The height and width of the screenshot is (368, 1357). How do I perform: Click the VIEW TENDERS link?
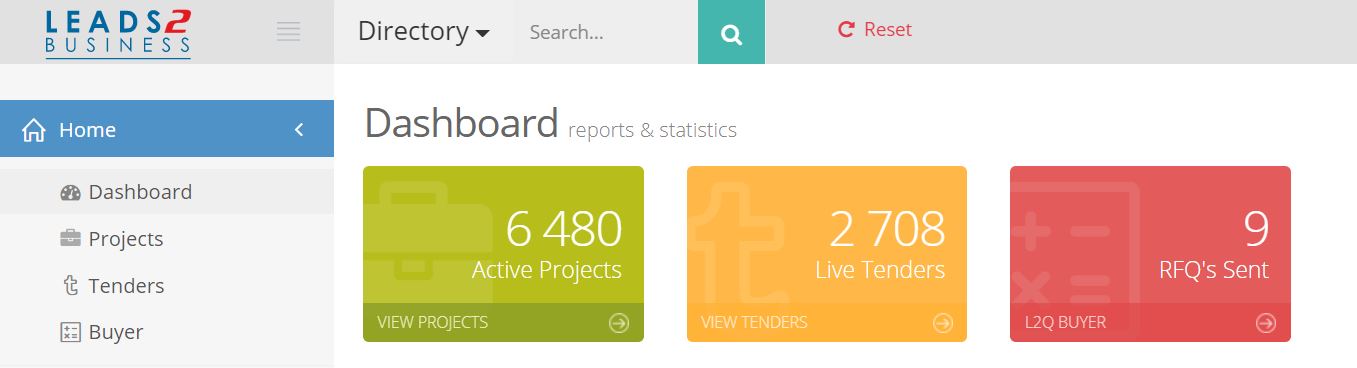pos(754,322)
